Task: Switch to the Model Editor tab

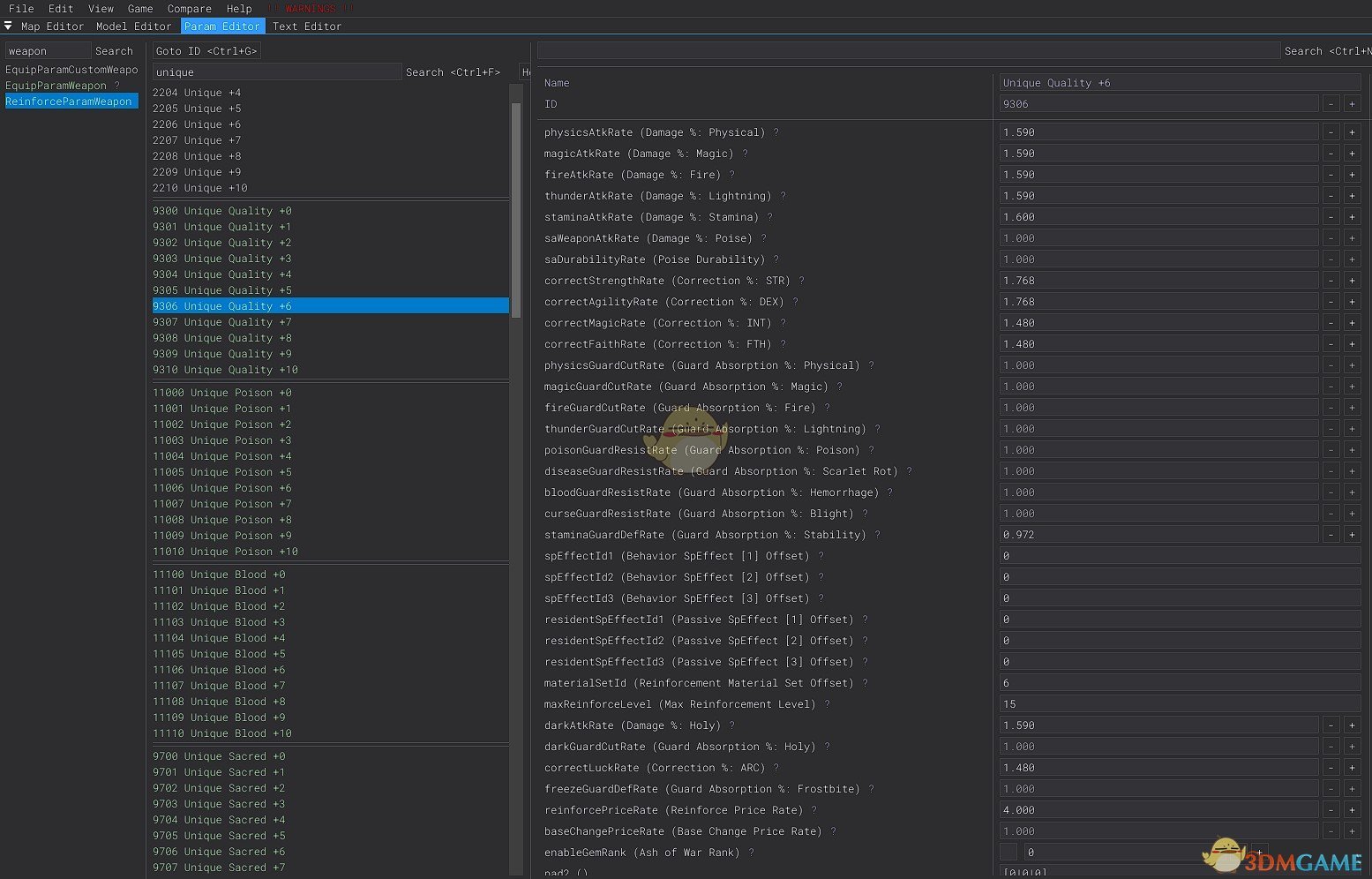Action: click(x=134, y=26)
